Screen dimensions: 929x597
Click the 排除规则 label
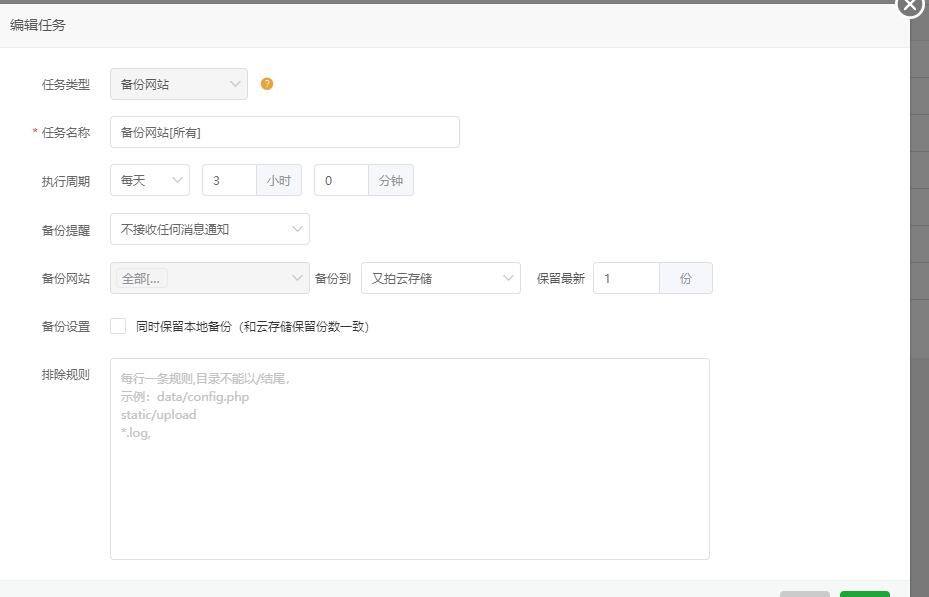pyautogui.click(x=66, y=374)
